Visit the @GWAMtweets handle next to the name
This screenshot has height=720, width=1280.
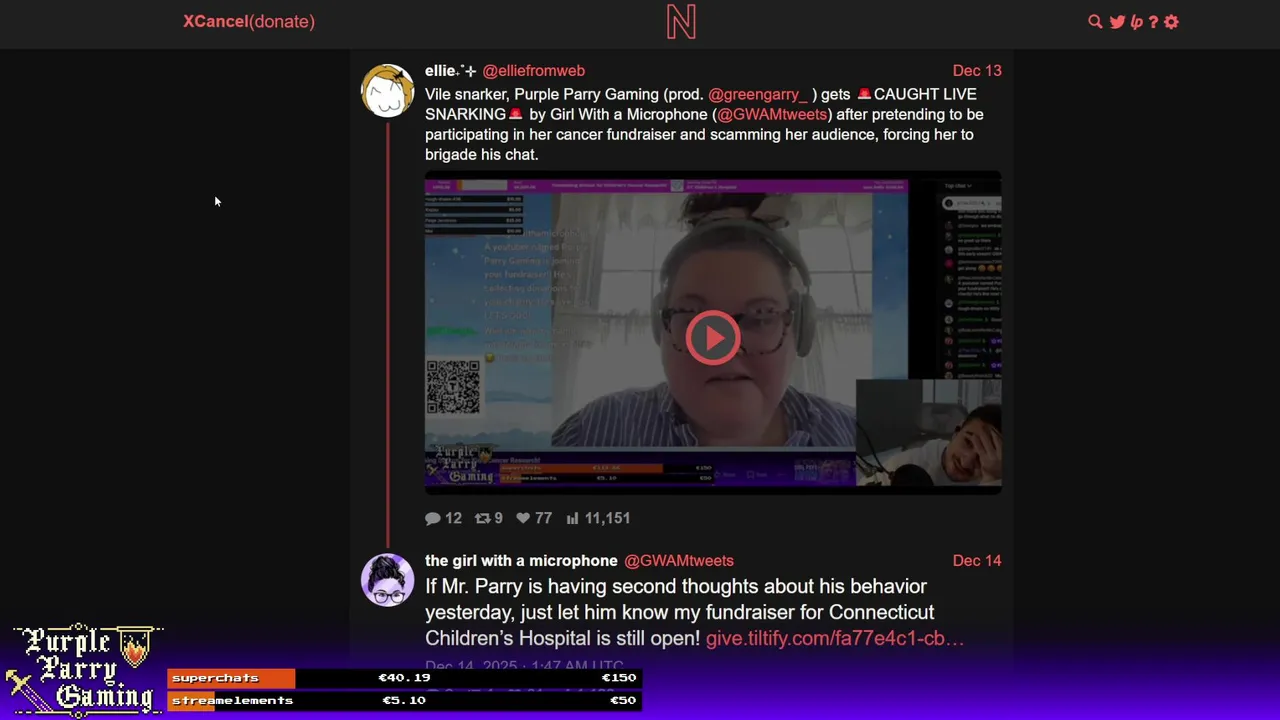tap(679, 561)
